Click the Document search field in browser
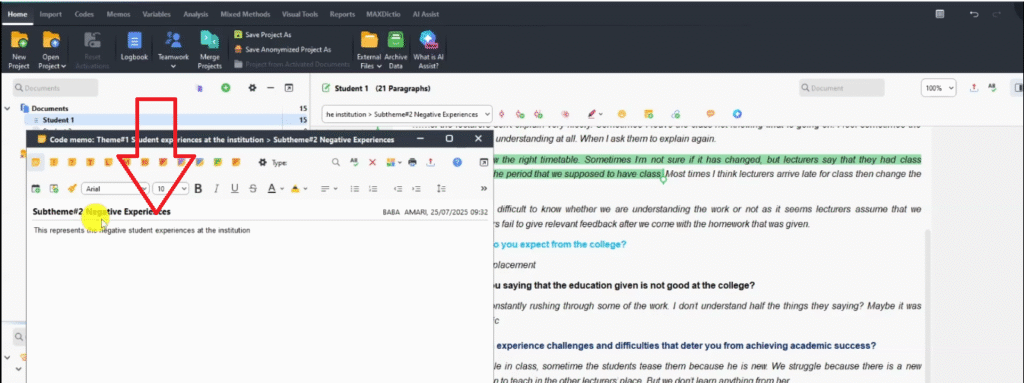This screenshot has height=383, width=1024. (842, 88)
